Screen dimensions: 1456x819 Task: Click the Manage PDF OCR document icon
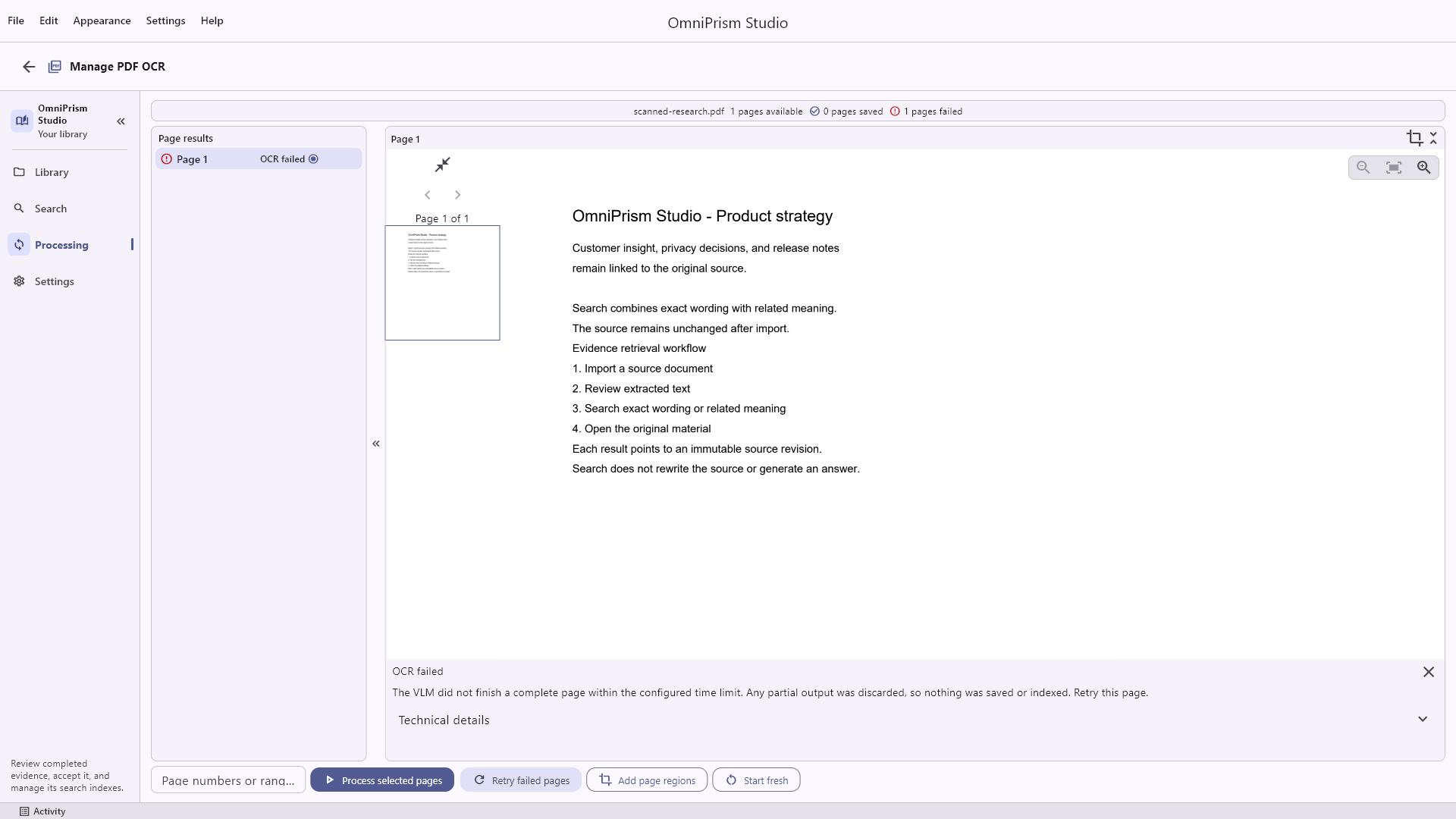pyautogui.click(x=55, y=67)
